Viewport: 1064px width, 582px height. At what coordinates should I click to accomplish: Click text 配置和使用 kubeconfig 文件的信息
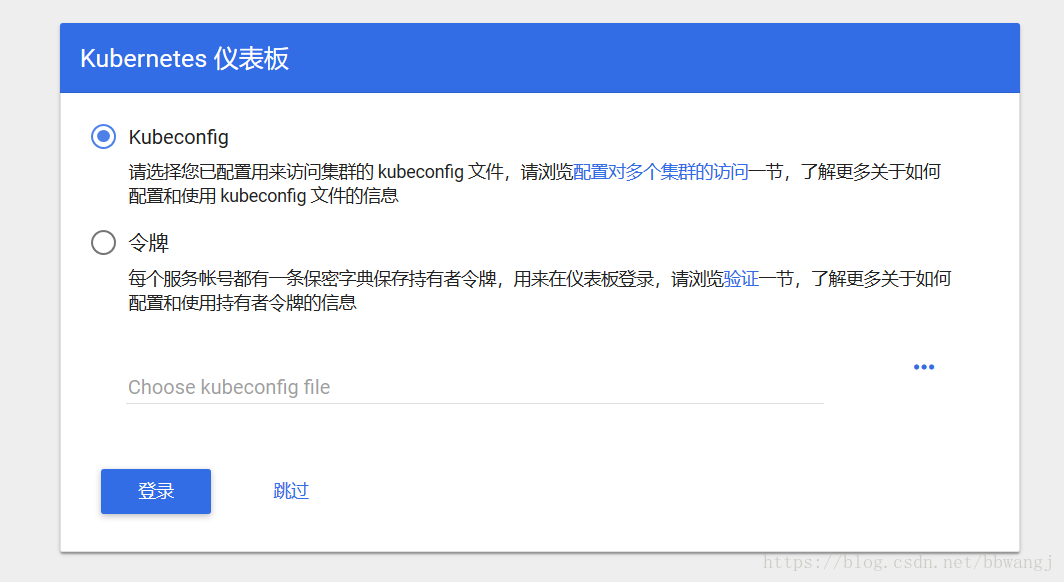(x=263, y=196)
